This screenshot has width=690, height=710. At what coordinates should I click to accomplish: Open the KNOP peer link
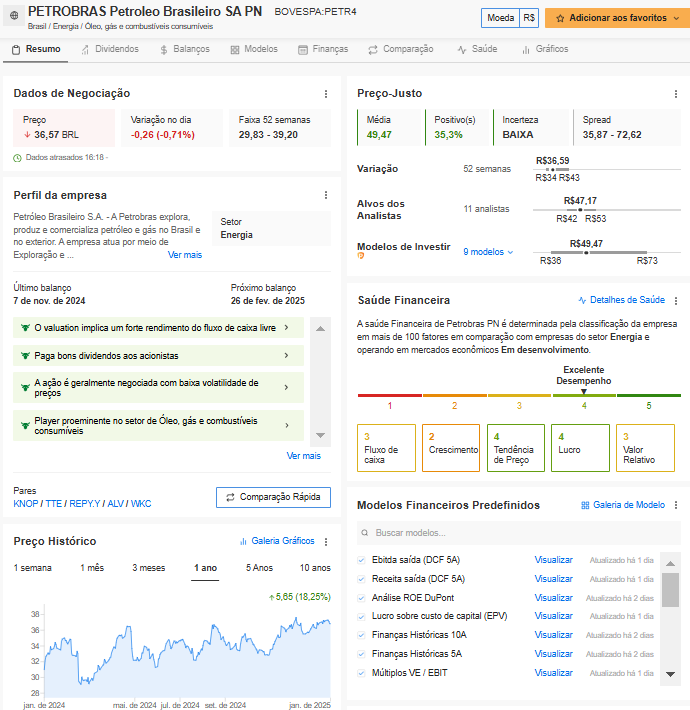pyautogui.click(x=26, y=504)
